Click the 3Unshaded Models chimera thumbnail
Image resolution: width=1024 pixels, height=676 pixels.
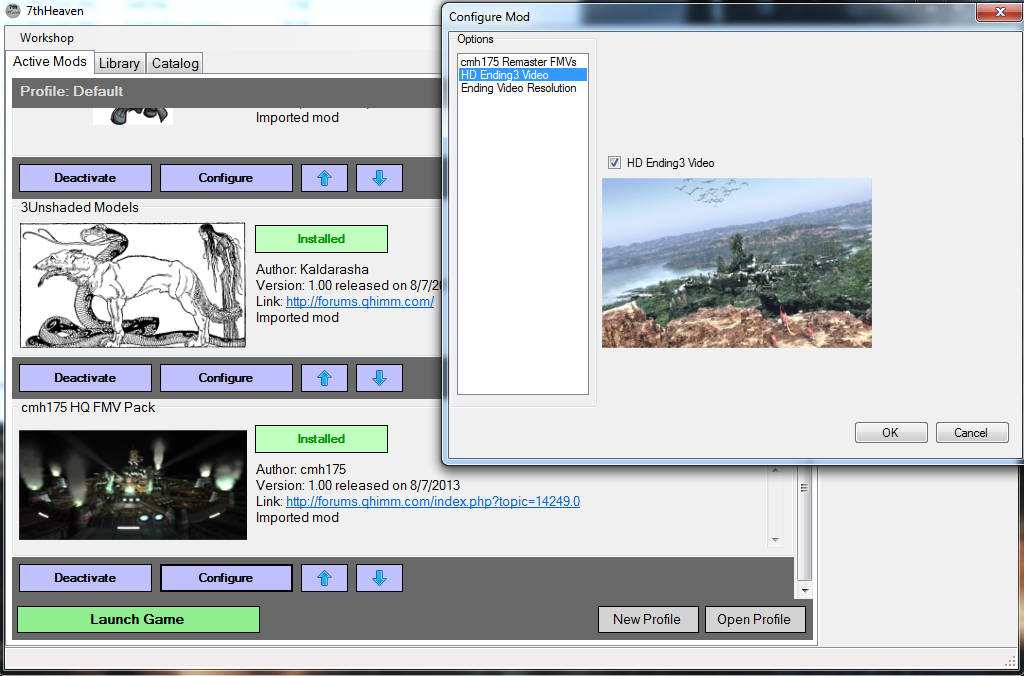click(x=133, y=285)
